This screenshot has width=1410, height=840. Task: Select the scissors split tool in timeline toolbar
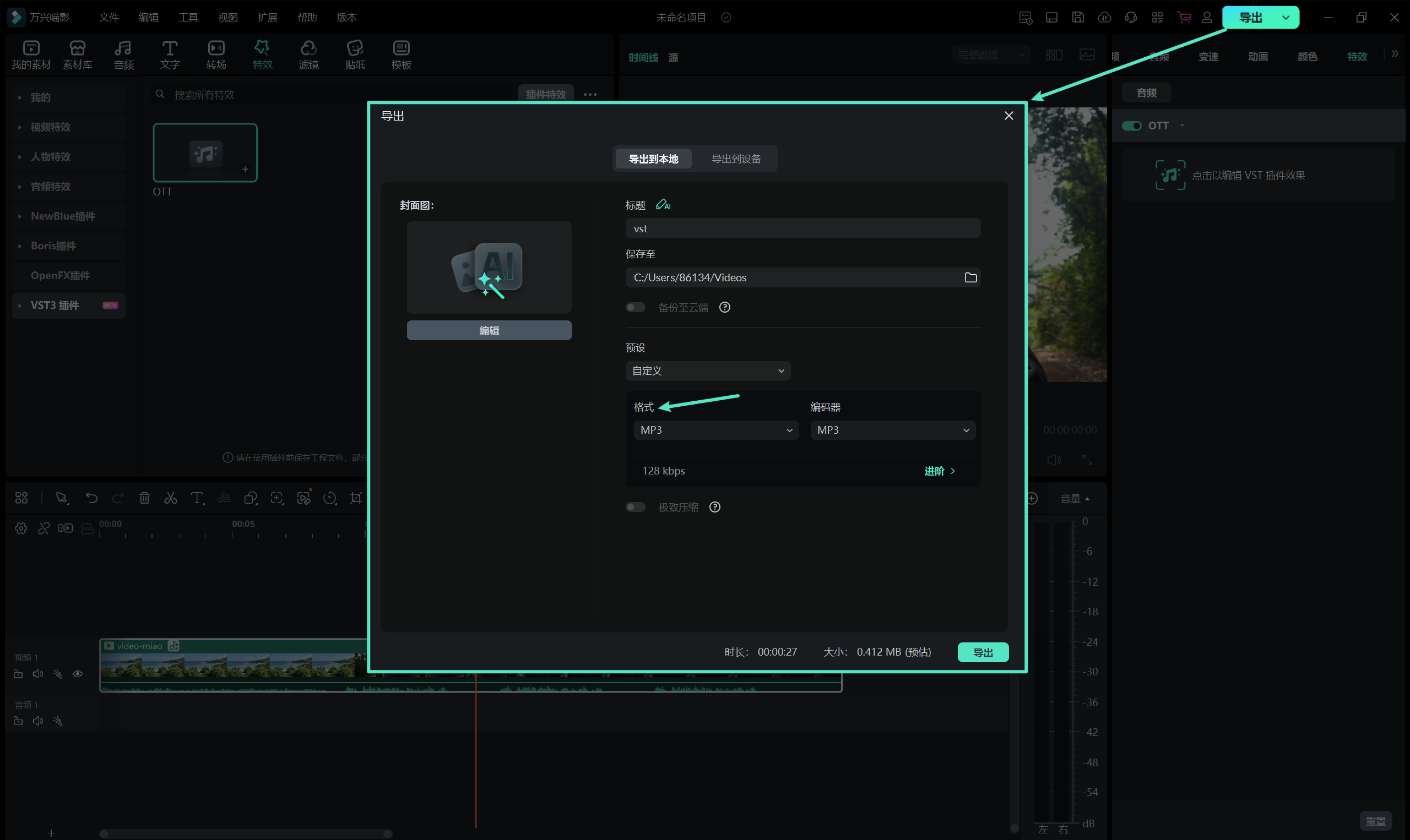coord(170,498)
